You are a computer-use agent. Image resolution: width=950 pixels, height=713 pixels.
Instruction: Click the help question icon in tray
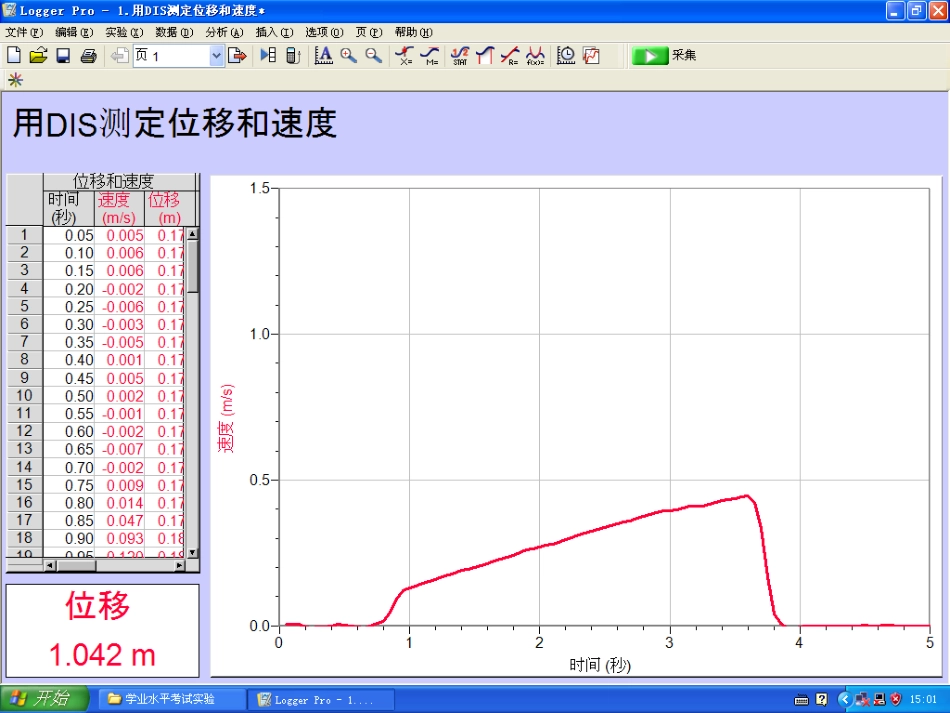[x=822, y=700]
